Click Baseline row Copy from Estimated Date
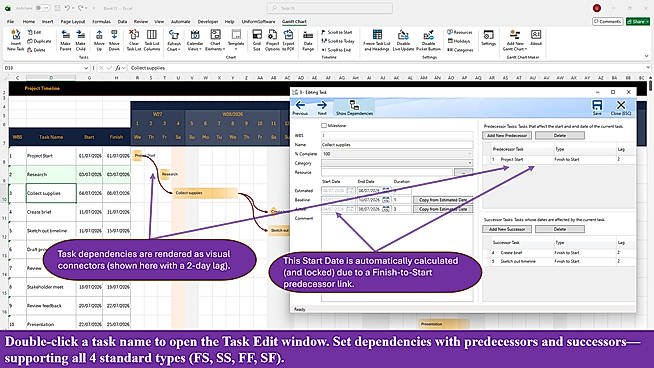The image size is (654, 368). pyautogui.click(x=443, y=200)
